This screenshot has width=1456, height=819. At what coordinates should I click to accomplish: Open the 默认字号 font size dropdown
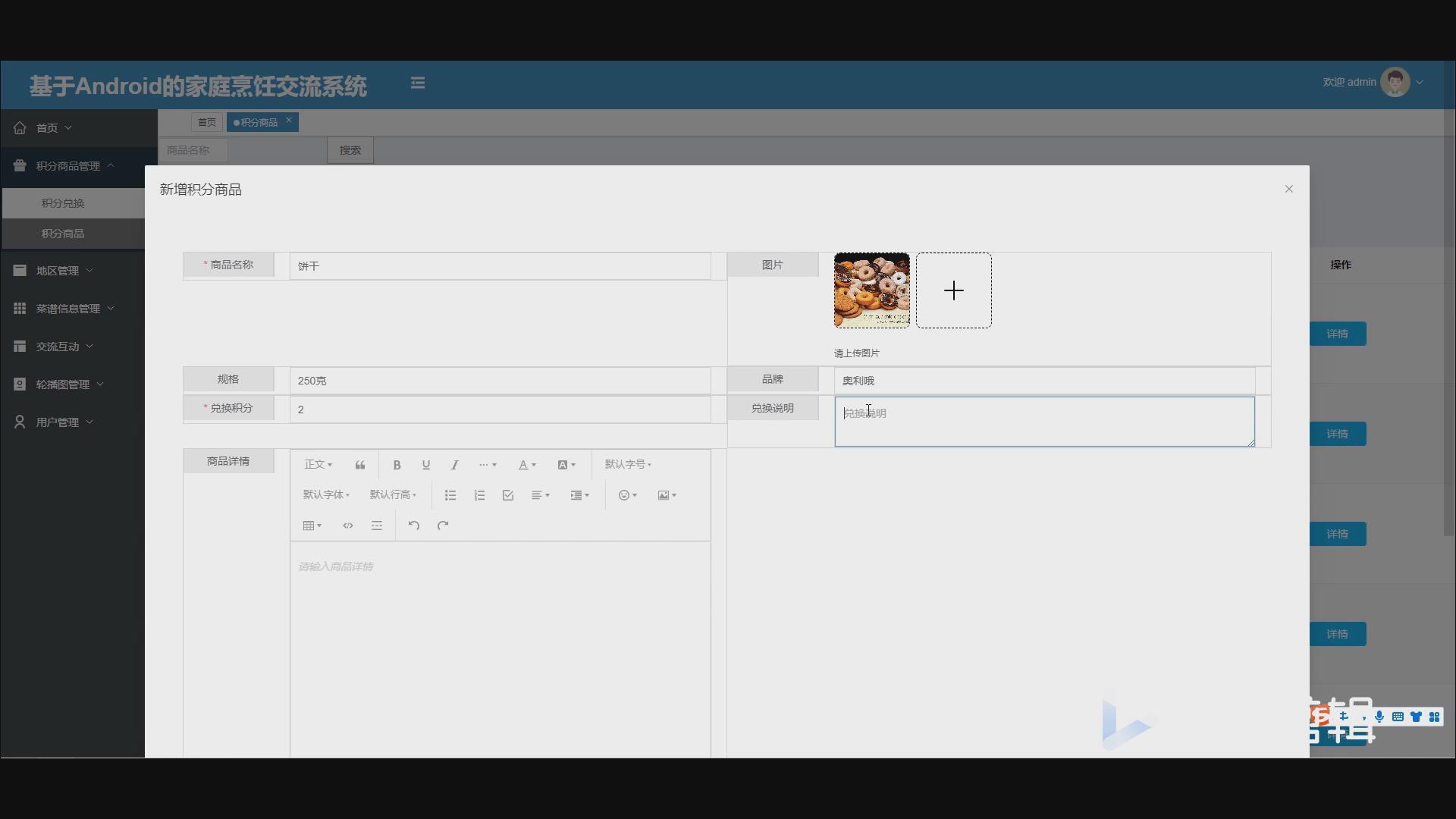(628, 465)
